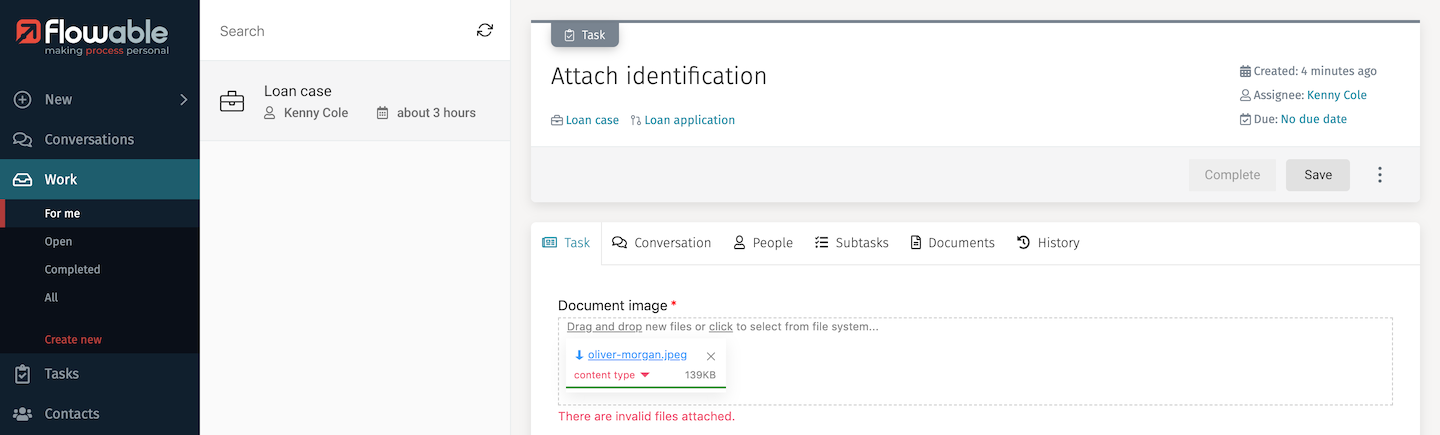Click the Tasks clipboard icon in sidebar
Screen dimensions: 1440x435
tap(22, 374)
